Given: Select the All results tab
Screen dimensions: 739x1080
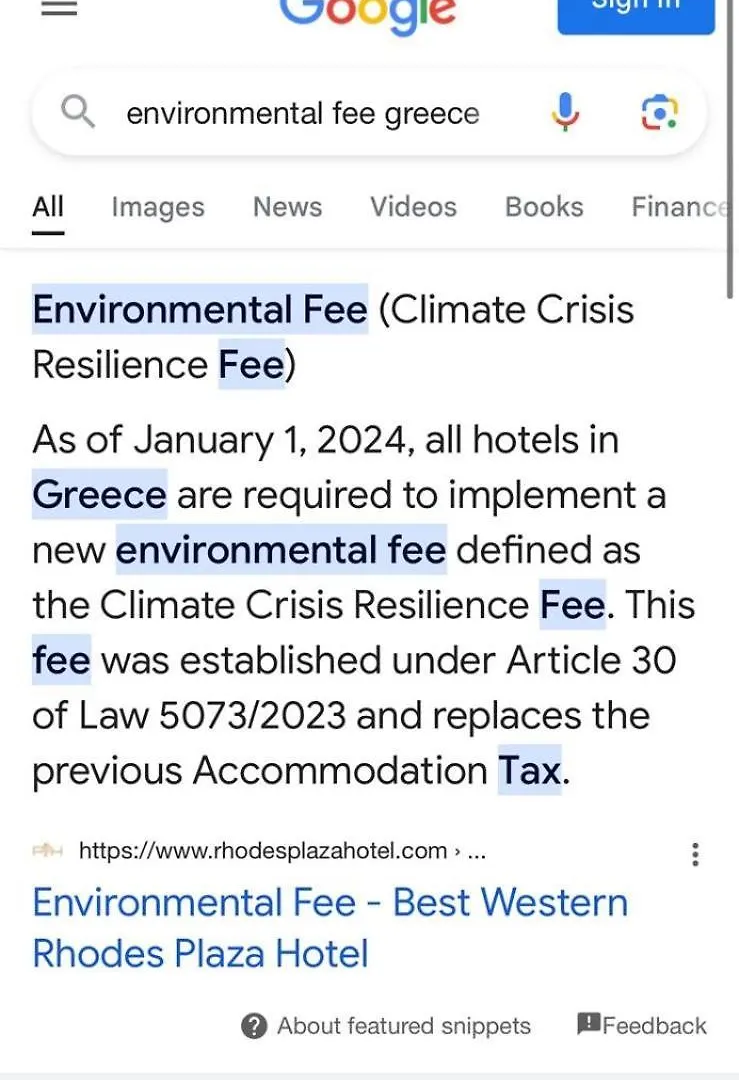Looking at the screenshot, I should pyautogui.click(x=48, y=207).
